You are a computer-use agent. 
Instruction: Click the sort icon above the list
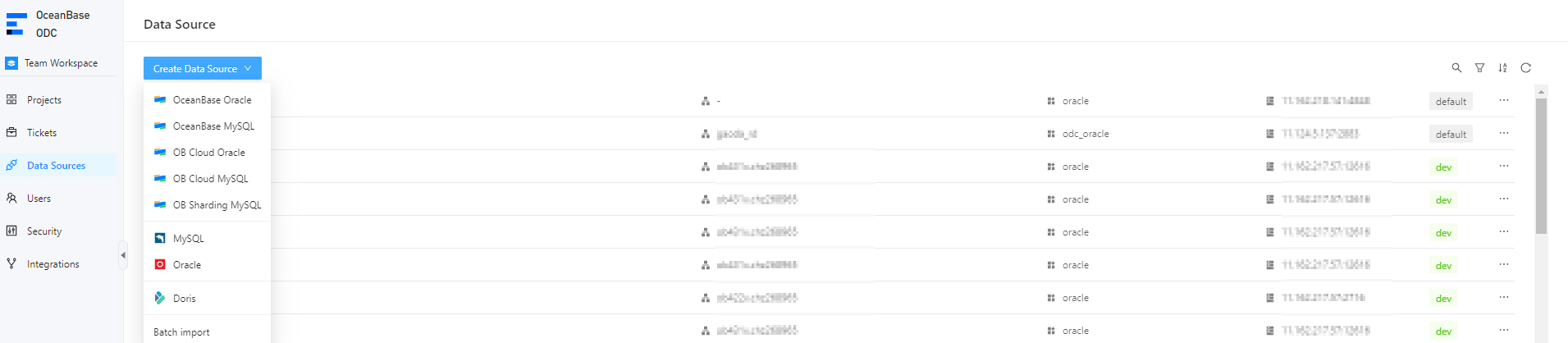[1502, 68]
